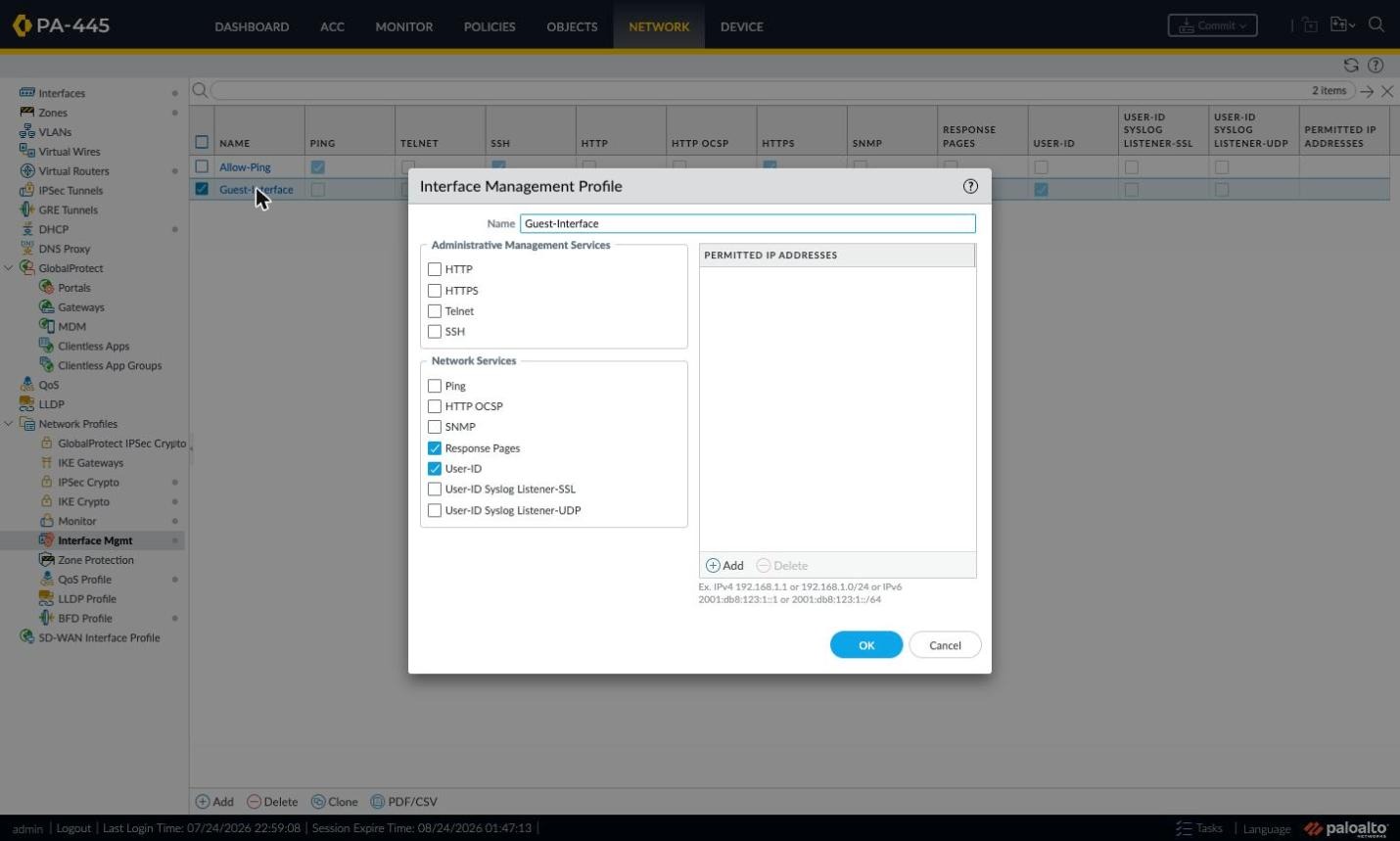Open IPSec Tunnels icon

[27, 190]
